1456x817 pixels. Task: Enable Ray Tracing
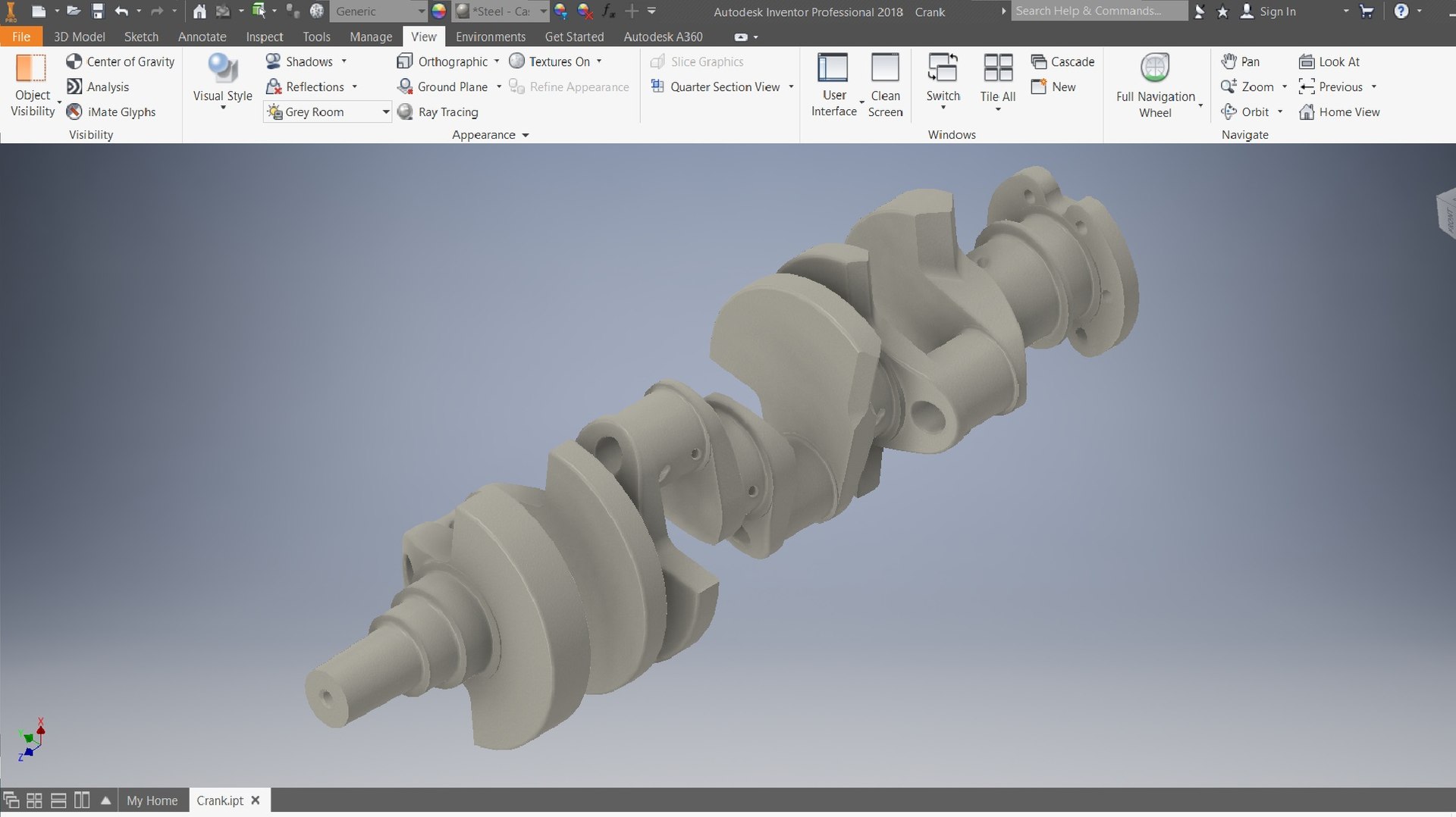(x=438, y=112)
